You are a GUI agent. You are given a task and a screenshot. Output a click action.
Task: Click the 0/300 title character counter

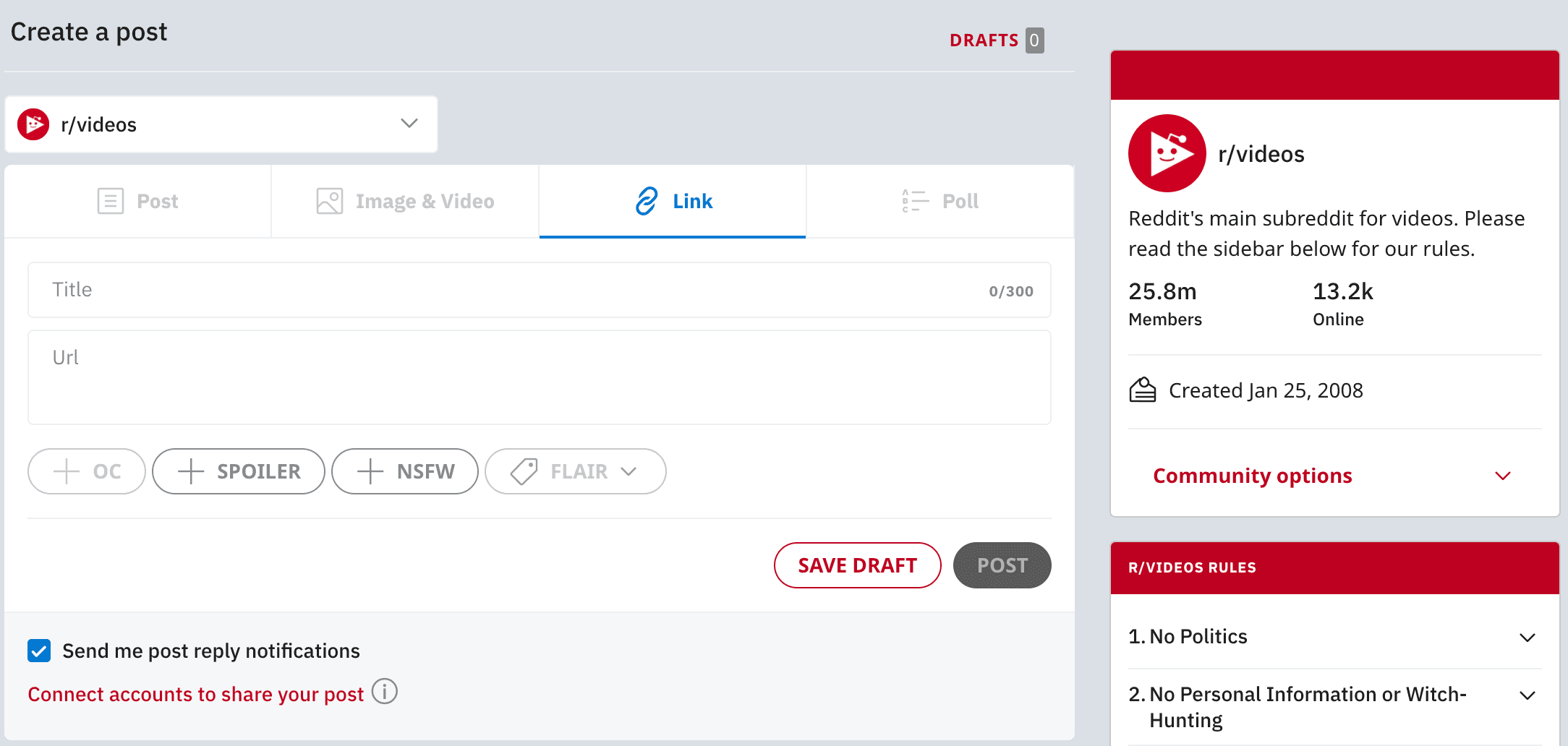click(1011, 291)
